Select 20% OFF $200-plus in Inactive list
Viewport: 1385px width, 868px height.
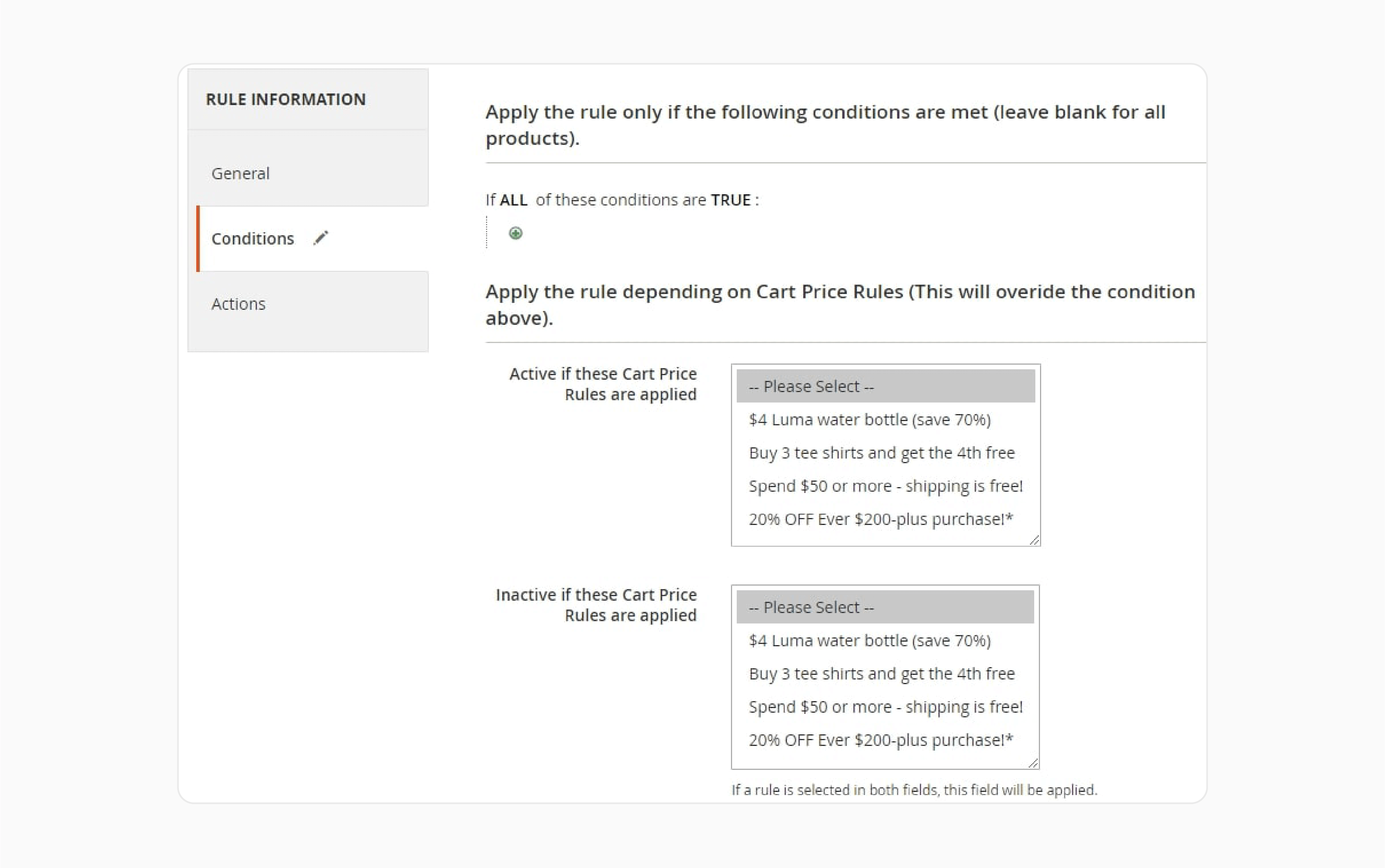click(885, 740)
